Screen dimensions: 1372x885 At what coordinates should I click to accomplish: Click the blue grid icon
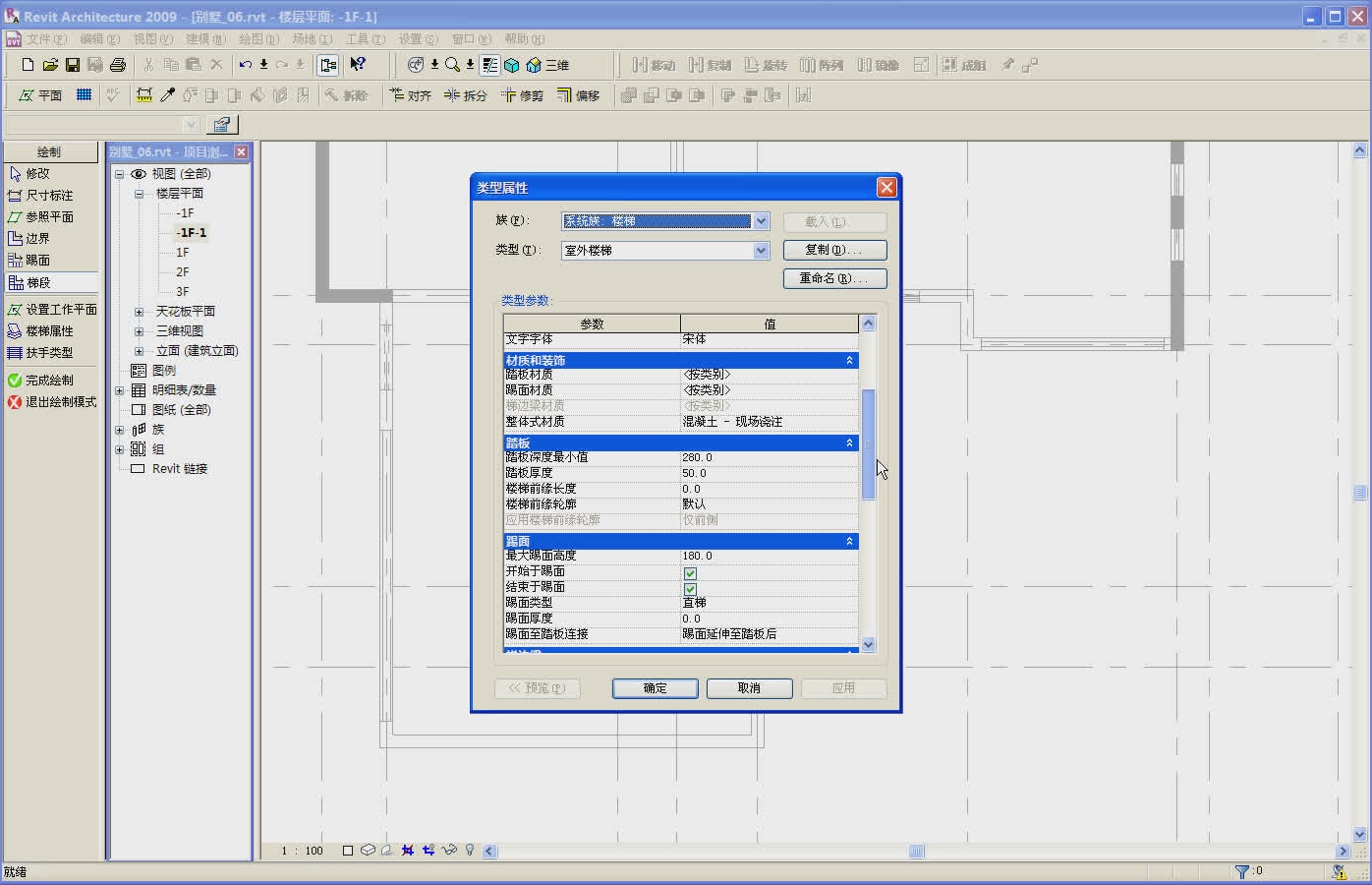(x=85, y=95)
